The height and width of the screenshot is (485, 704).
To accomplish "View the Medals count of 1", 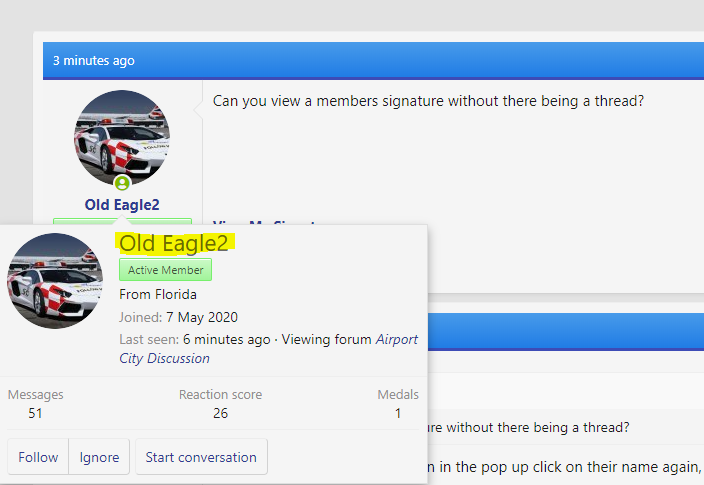I will [x=398, y=413].
